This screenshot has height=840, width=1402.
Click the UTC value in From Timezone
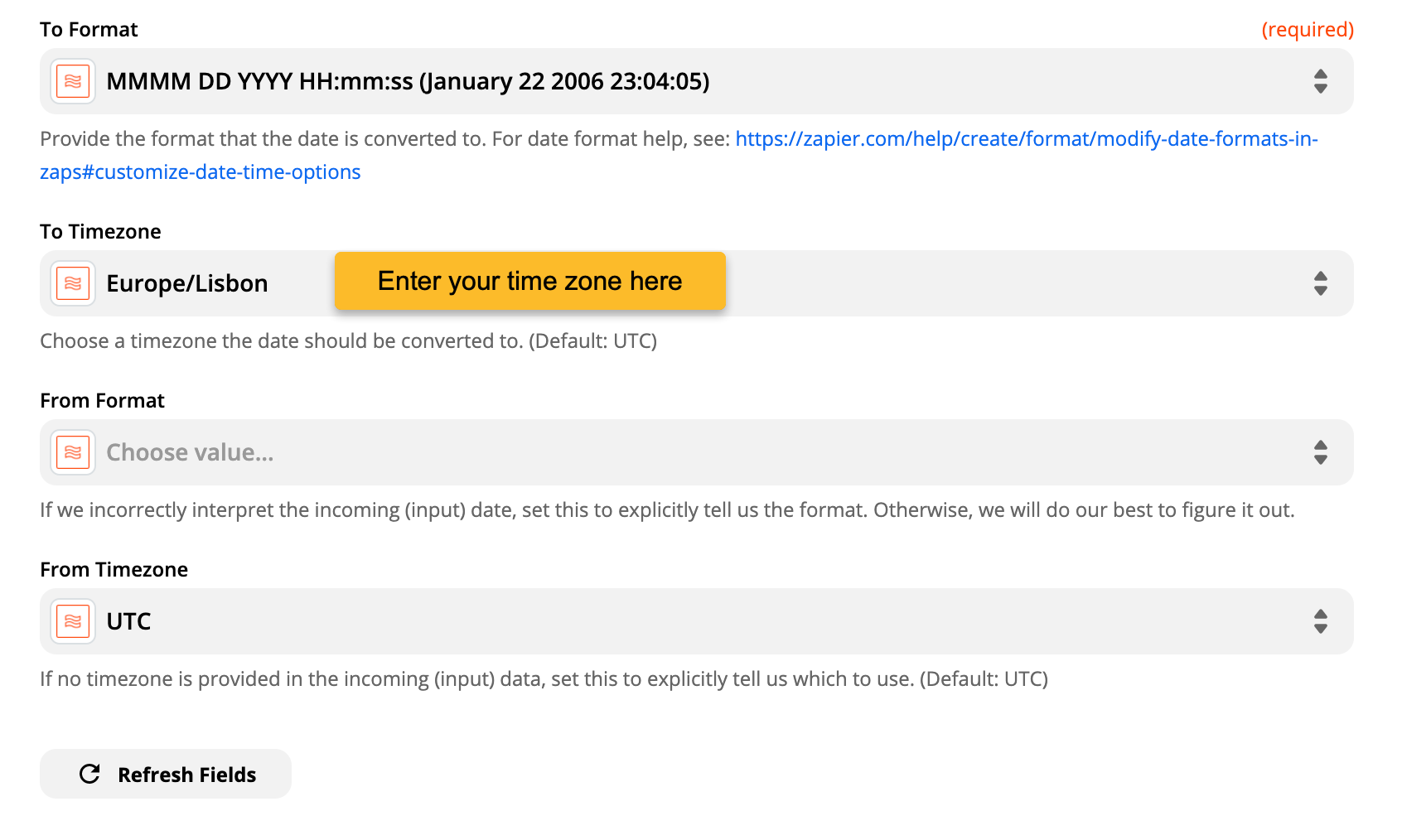point(129,621)
